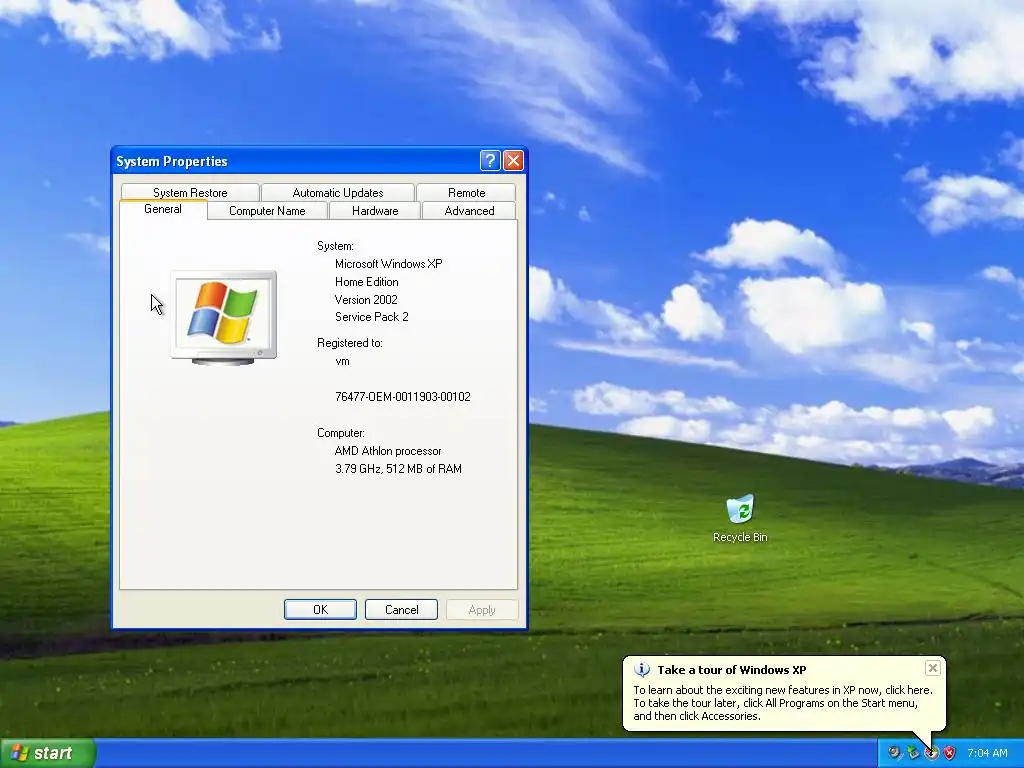Dismiss the Windows XP tour balloon
This screenshot has height=768, width=1024.
(x=933, y=668)
